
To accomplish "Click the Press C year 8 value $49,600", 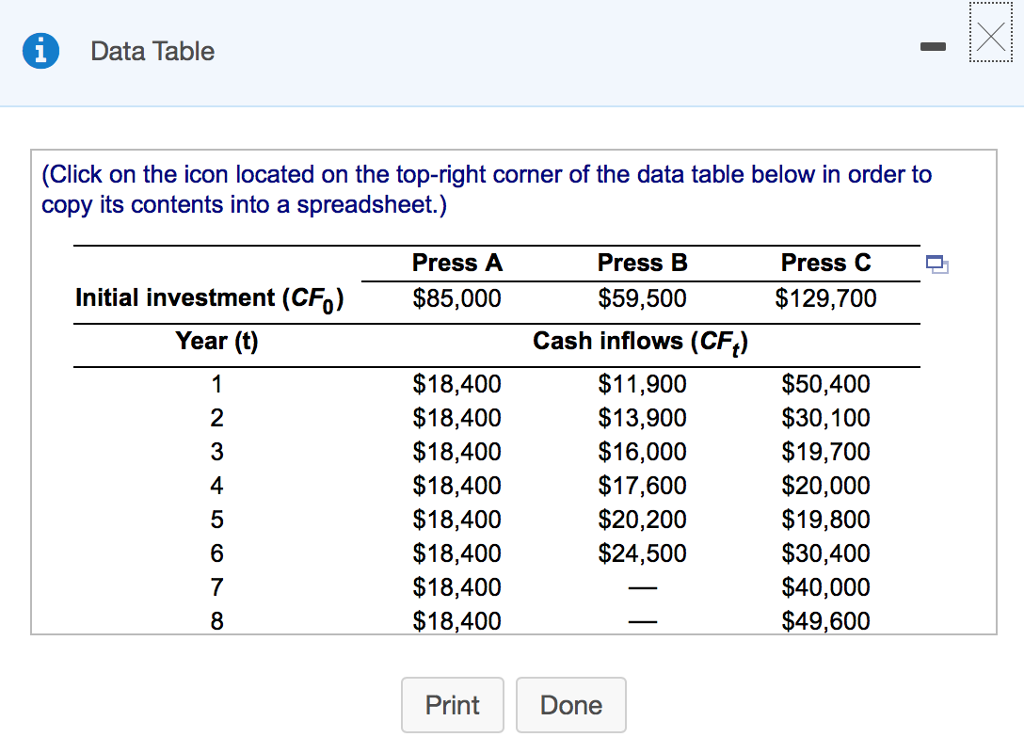I will [x=826, y=621].
